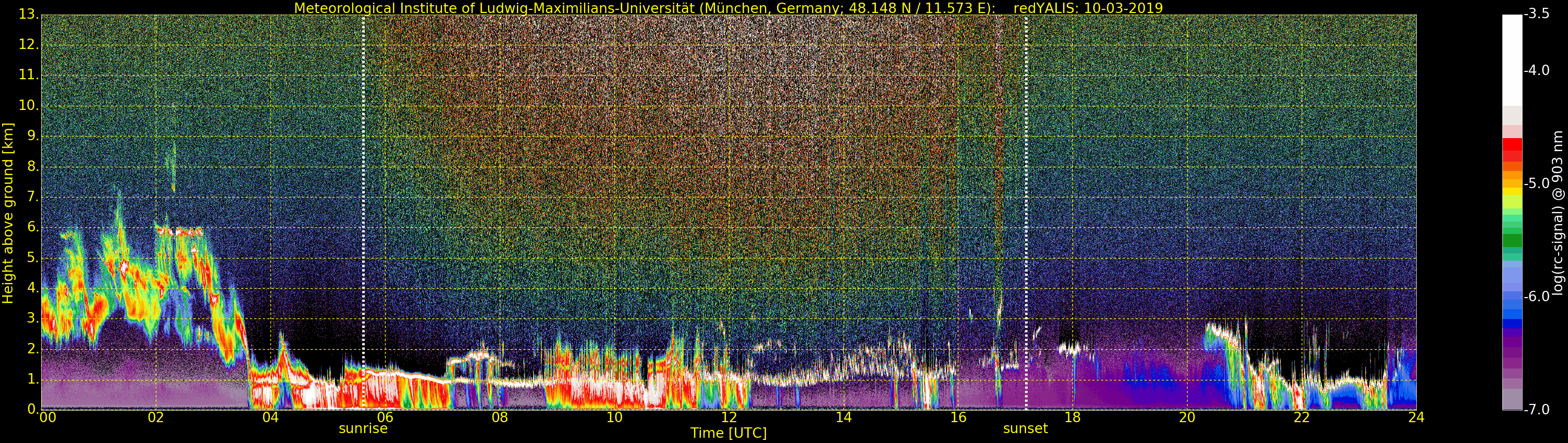
Task: Click the time tick label '00'
Action: [47, 417]
